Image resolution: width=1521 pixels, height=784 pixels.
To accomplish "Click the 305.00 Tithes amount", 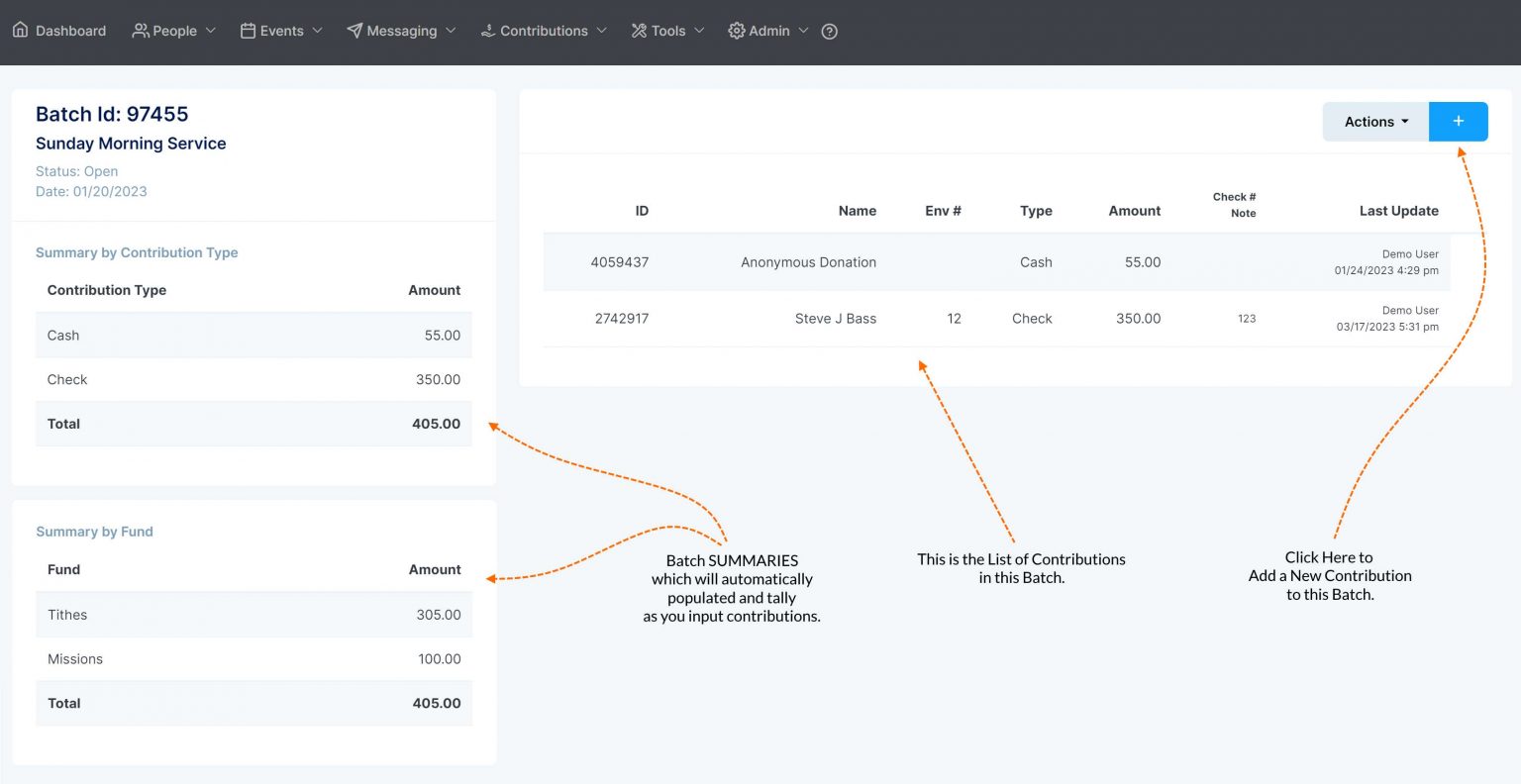I will click(x=439, y=615).
